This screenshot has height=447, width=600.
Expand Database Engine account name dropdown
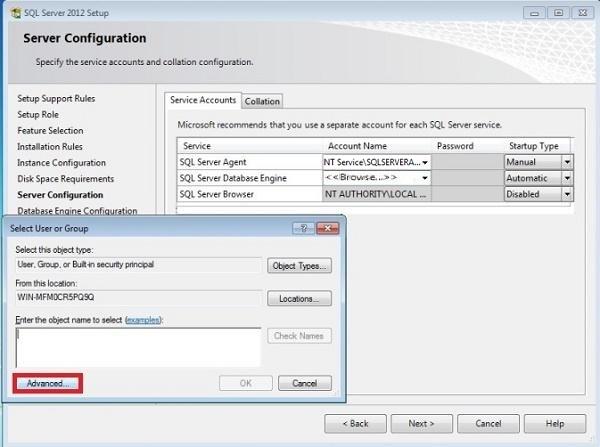pos(426,178)
